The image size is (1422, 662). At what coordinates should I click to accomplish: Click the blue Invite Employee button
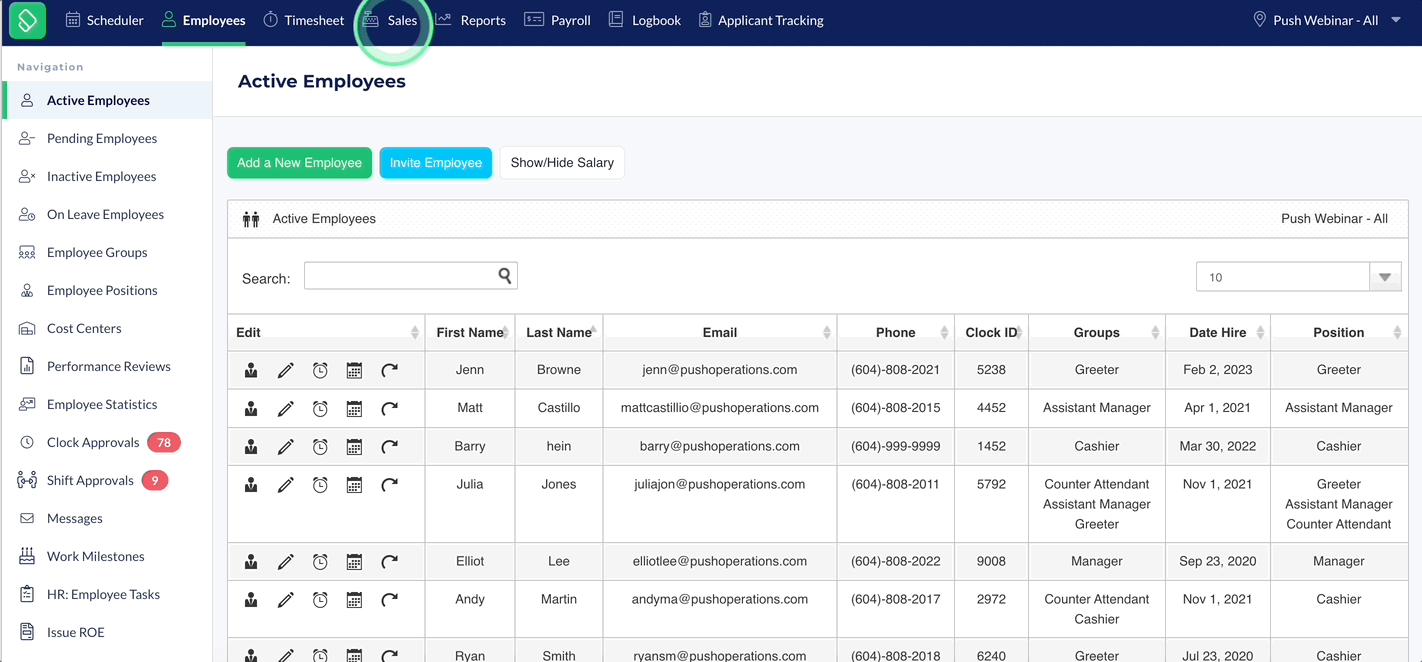click(436, 163)
